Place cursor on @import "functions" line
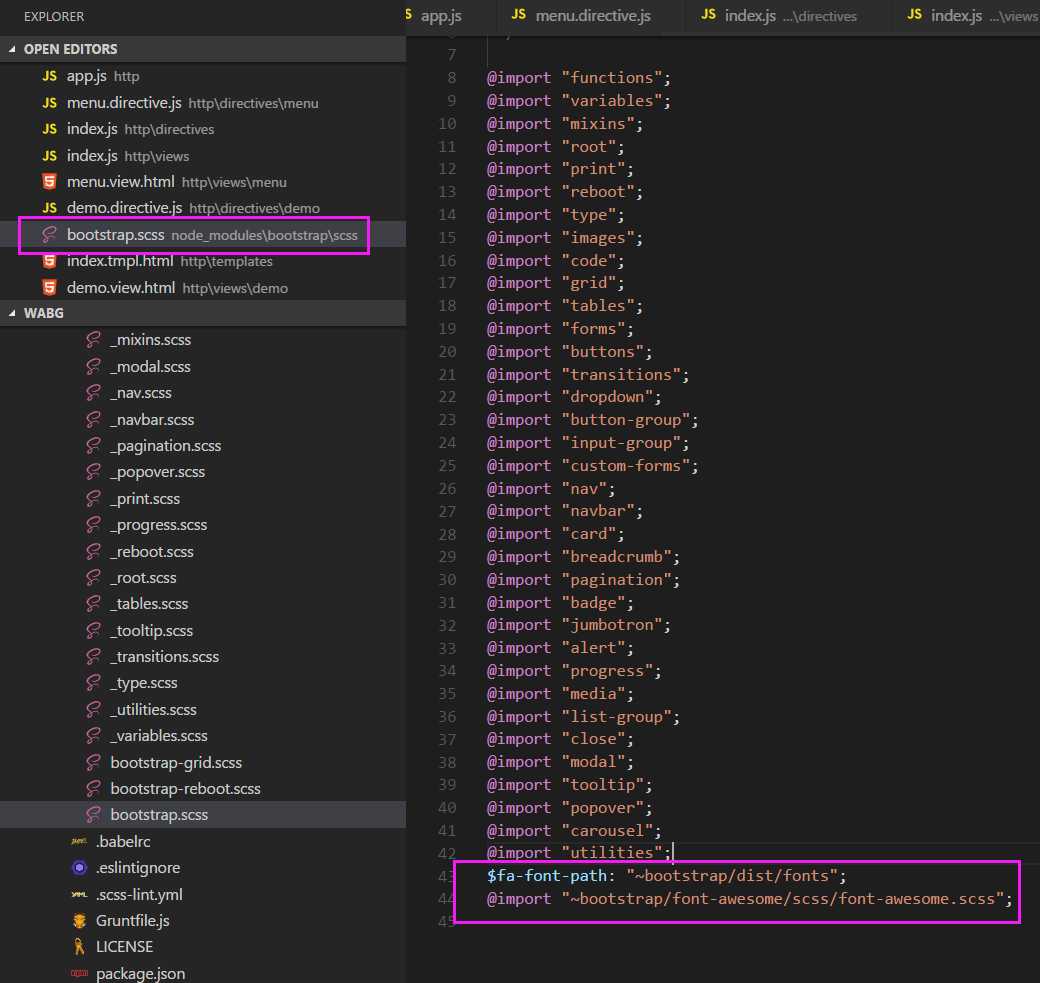 578,78
